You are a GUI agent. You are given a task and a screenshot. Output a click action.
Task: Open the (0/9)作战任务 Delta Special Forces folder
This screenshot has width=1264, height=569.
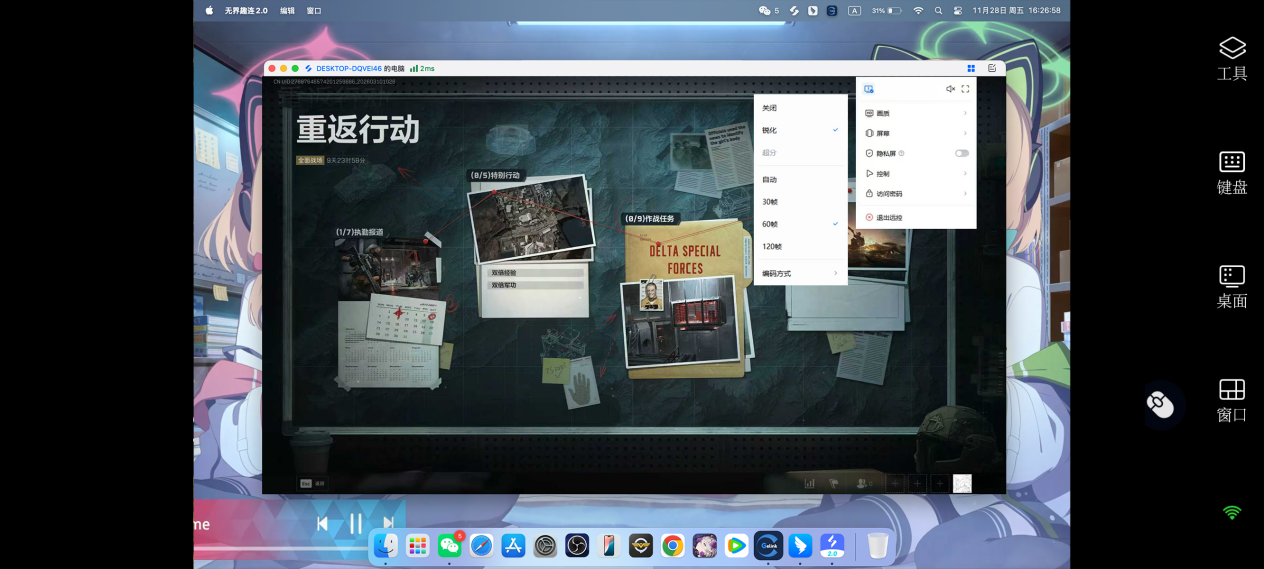coord(686,298)
